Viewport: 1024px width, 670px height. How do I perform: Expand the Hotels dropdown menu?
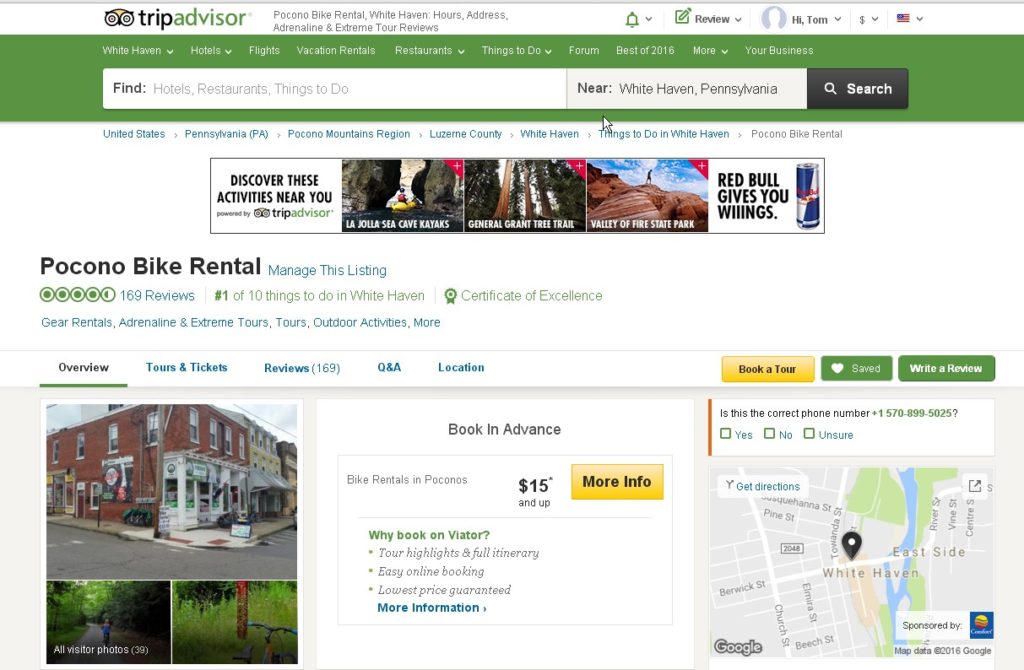tap(211, 50)
